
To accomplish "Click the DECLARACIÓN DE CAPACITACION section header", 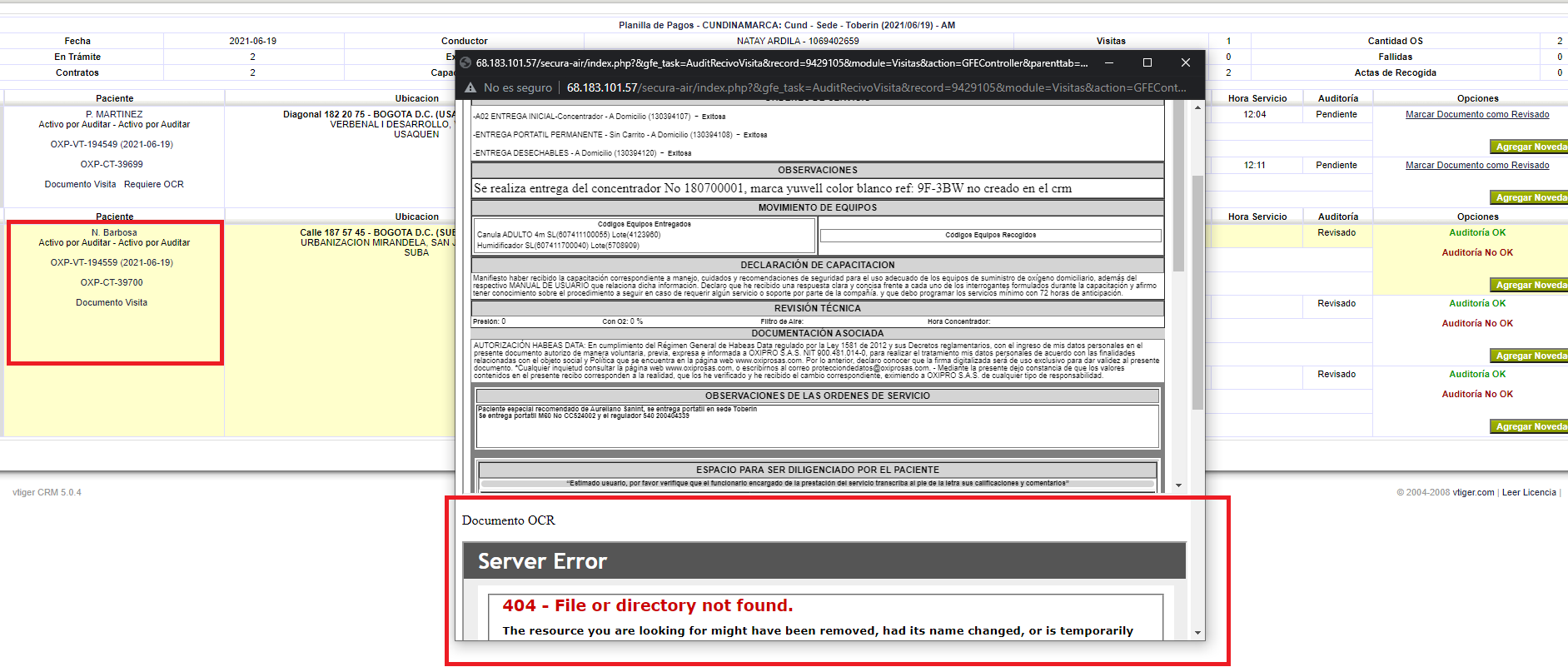I will pos(818,266).
